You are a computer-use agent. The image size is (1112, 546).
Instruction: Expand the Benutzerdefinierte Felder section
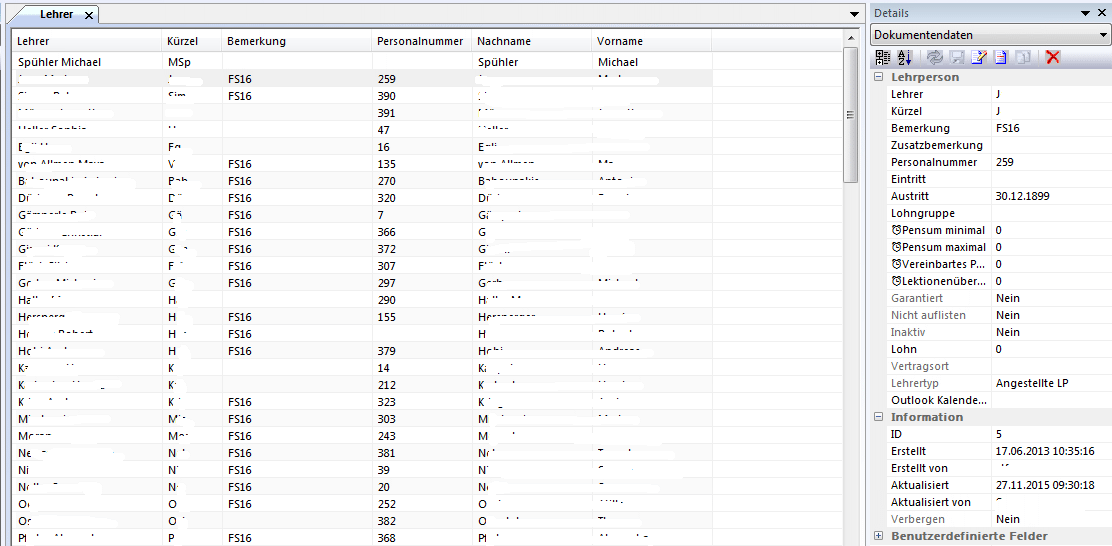tap(879, 536)
